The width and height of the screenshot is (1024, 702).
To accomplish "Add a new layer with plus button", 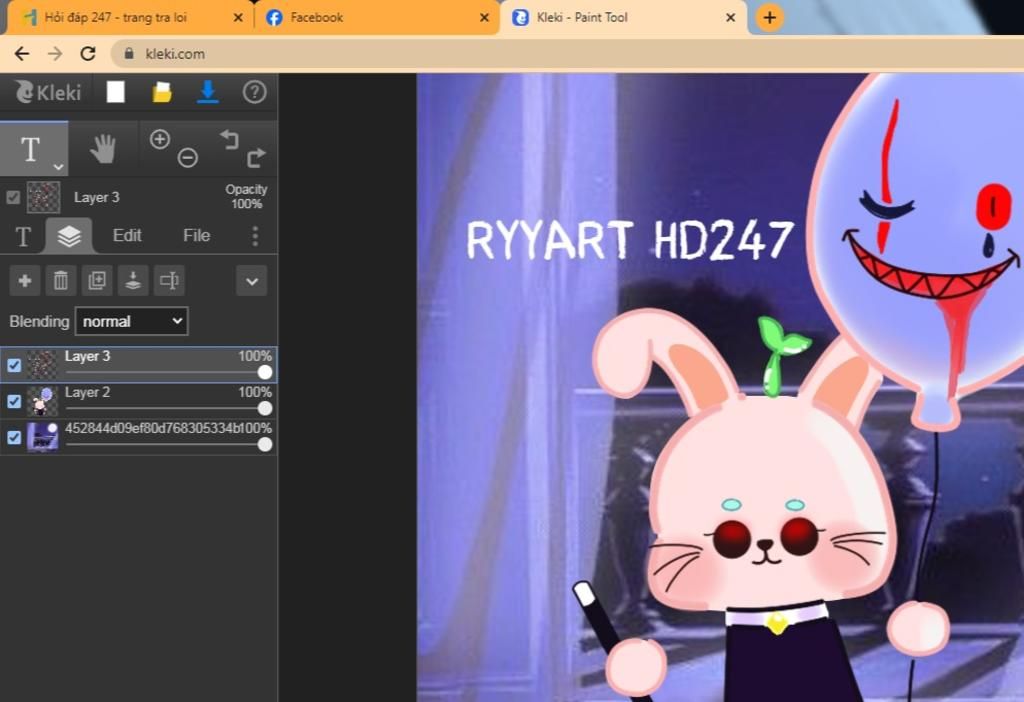I will [x=25, y=281].
